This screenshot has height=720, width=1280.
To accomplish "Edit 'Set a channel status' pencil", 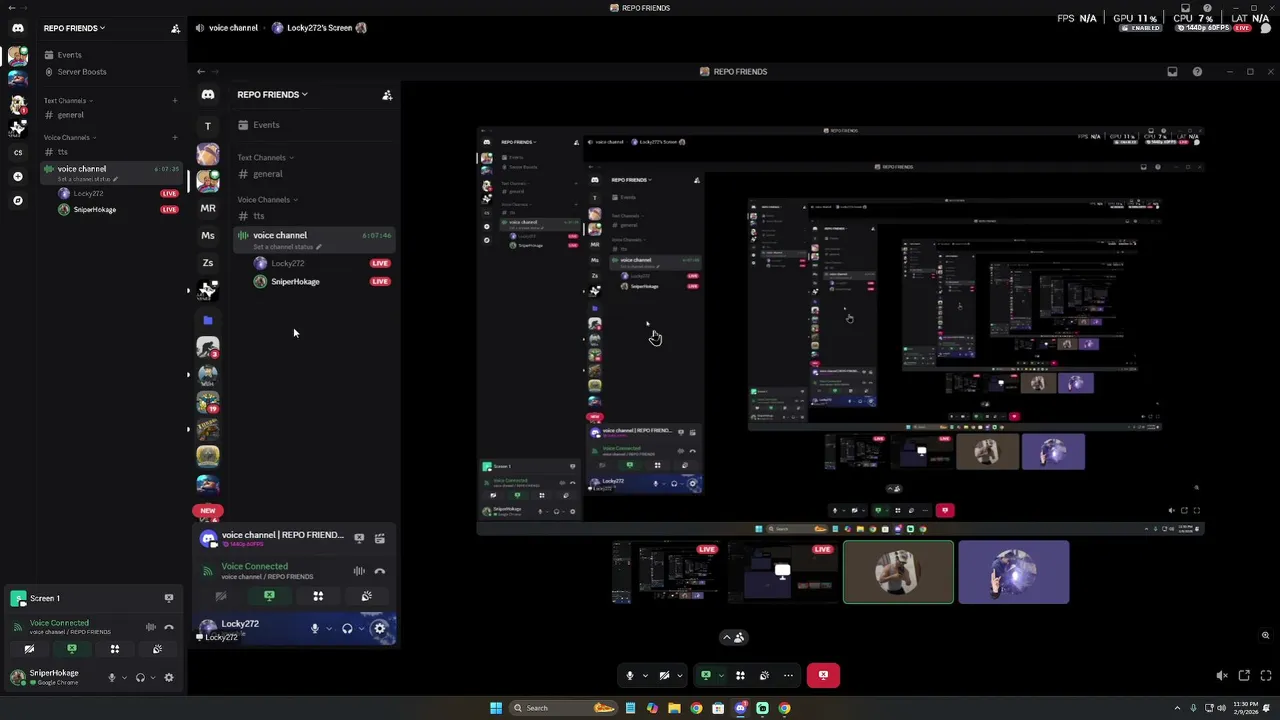I will point(115,179).
